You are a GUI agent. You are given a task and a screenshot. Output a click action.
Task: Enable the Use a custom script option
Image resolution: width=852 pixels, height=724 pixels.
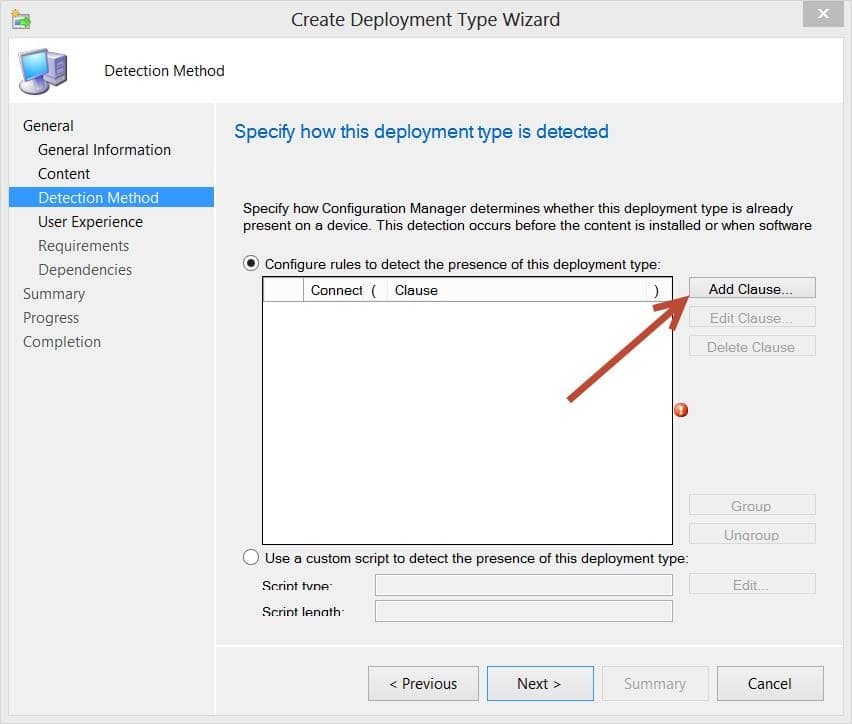[249, 558]
